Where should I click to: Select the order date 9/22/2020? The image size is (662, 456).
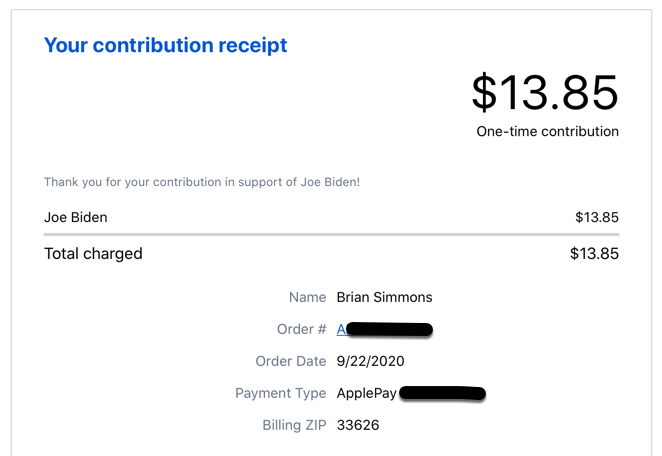(x=370, y=361)
